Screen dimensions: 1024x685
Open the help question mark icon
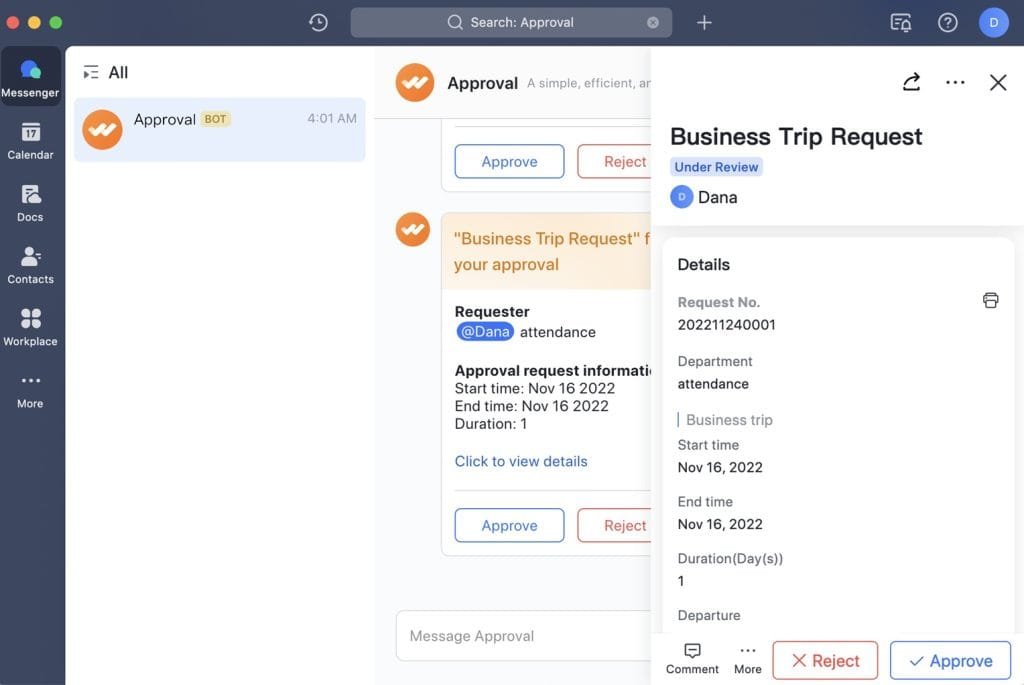[x=947, y=22]
